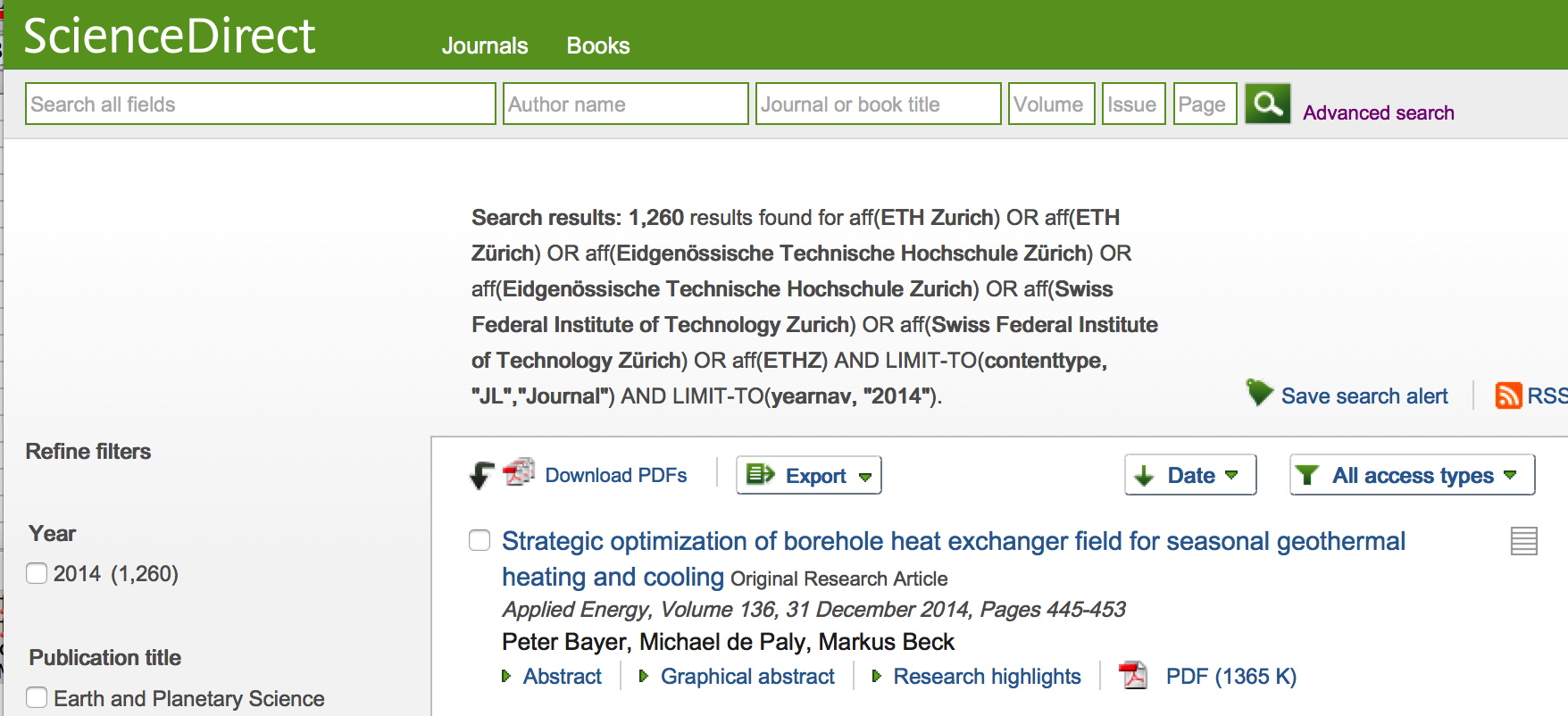1568x716 pixels.
Task: Check the 2014 year filter checkbox
Action: pos(37,573)
